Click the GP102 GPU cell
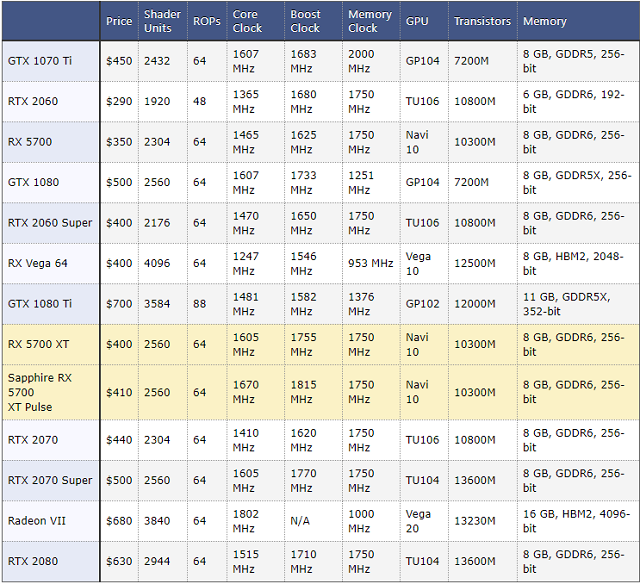Image resolution: width=640 pixels, height=584 pixels. [x=422, y=304]
